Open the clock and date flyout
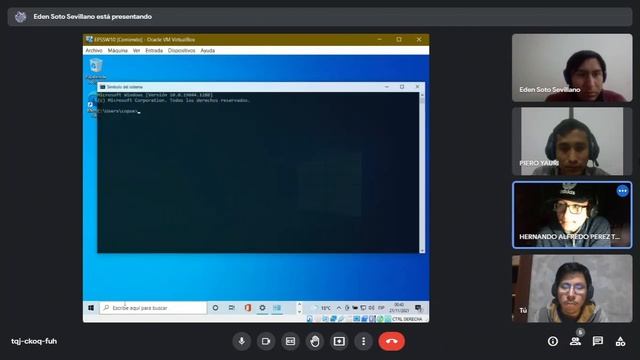This screenshot has width=640, height=360. point(399,308)
